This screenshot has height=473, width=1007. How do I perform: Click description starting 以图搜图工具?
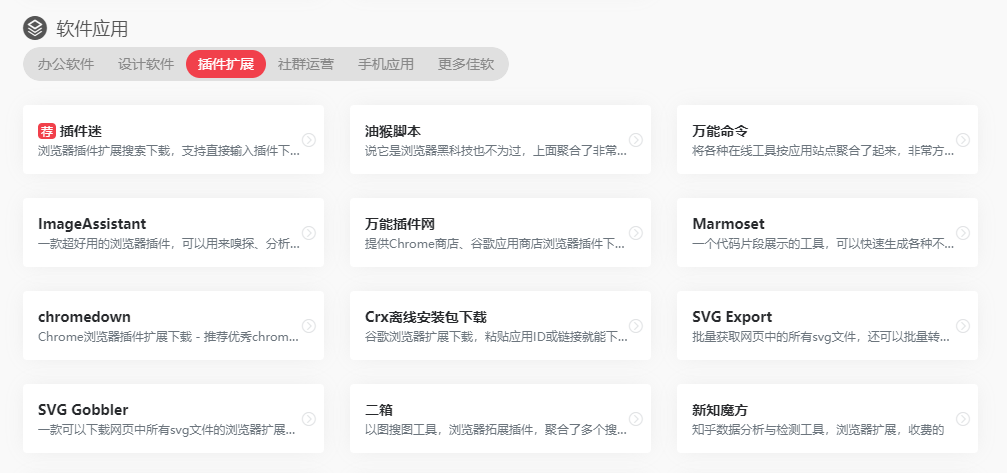pyautogui.click(x=496, y=430)
